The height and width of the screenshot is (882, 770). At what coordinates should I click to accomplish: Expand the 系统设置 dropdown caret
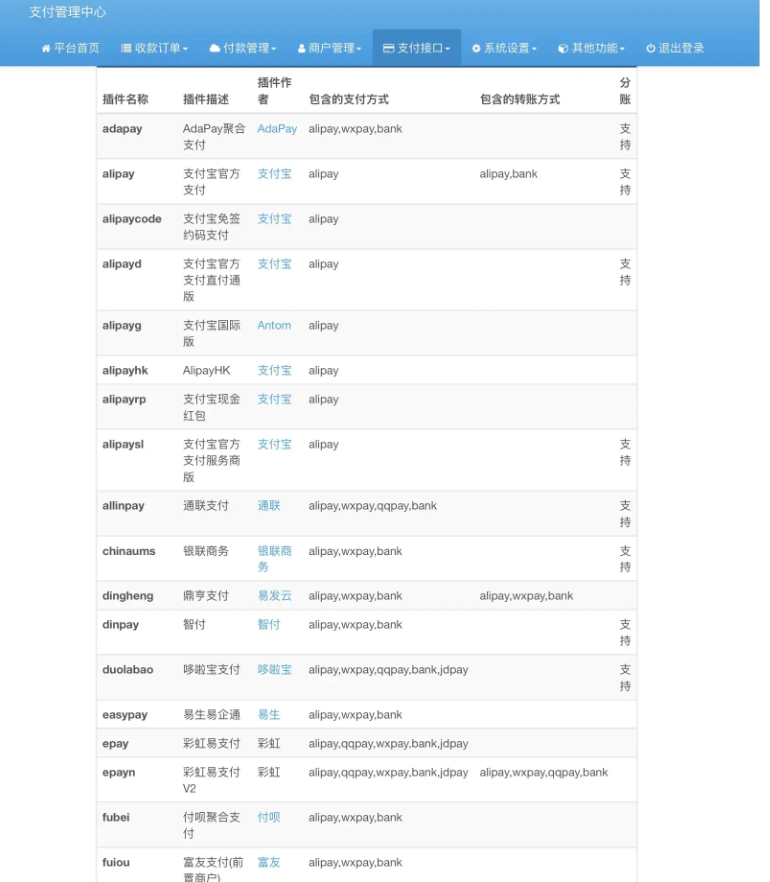pyautogui.click(x=534, y=49)
